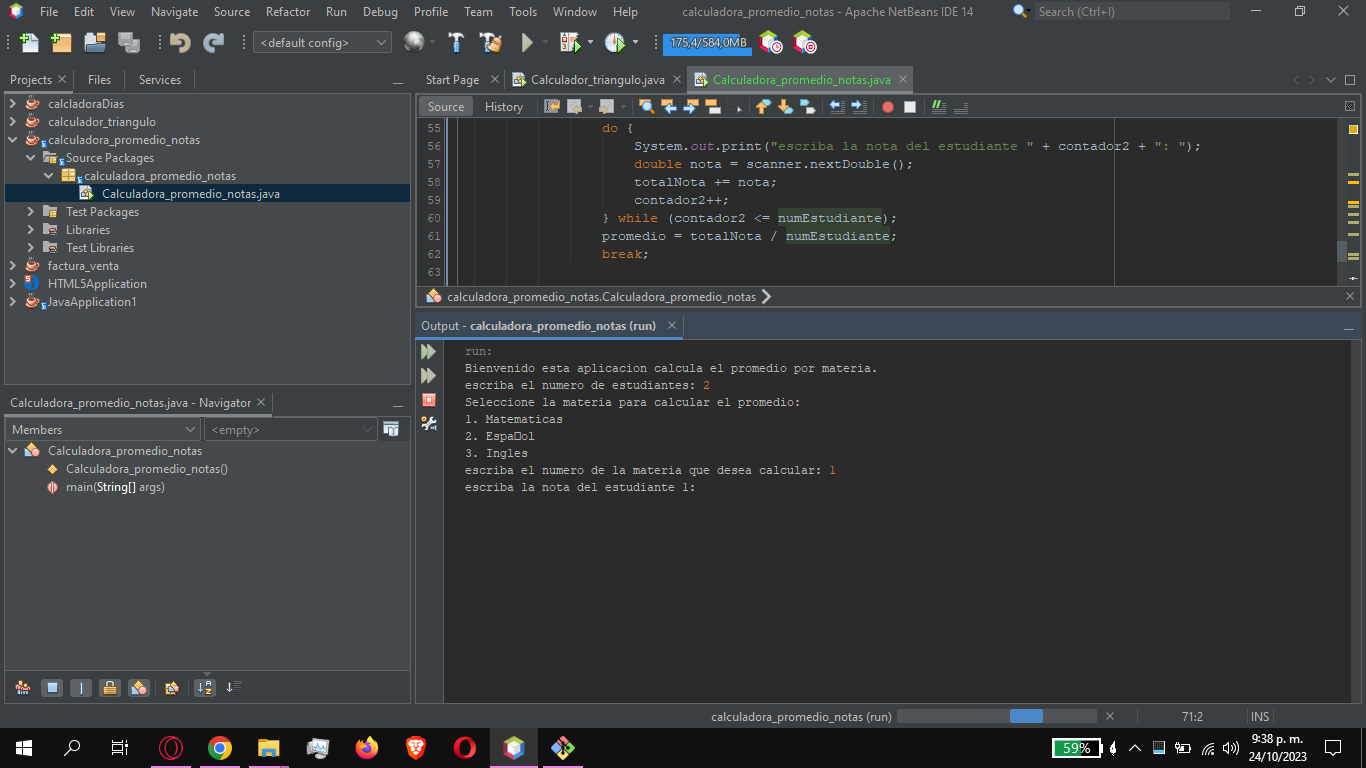
Task: Switch to the History view
Action: pos(504,106)
